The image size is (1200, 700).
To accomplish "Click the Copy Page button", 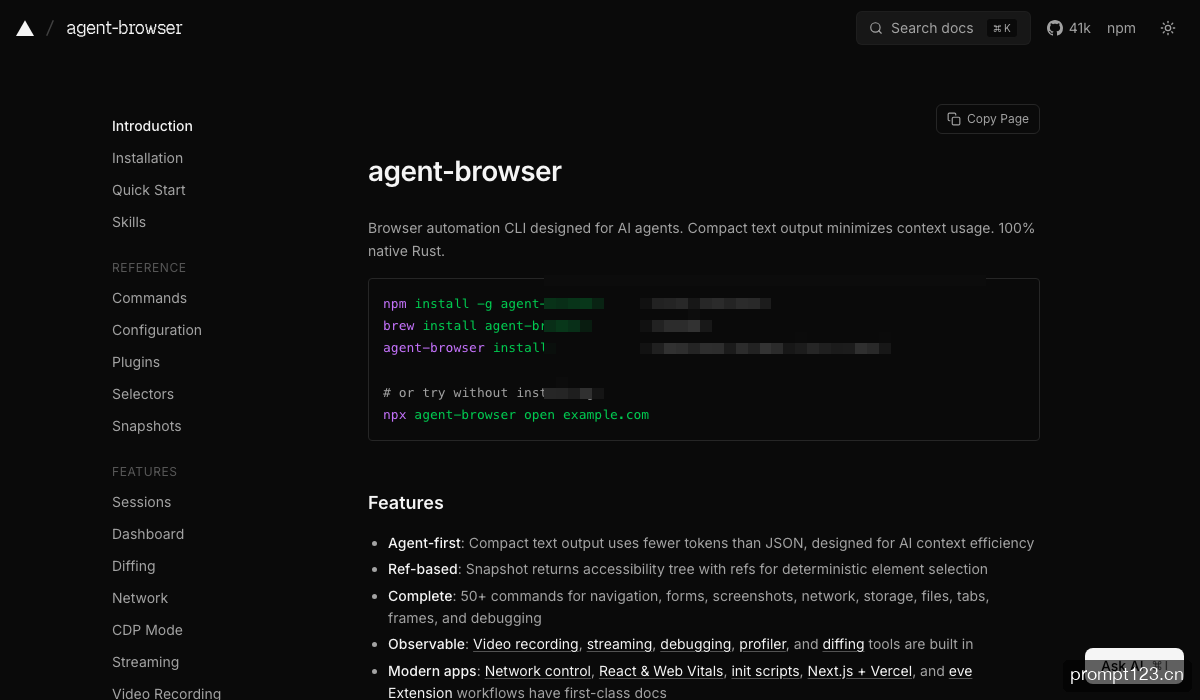I will coord(988,119).
